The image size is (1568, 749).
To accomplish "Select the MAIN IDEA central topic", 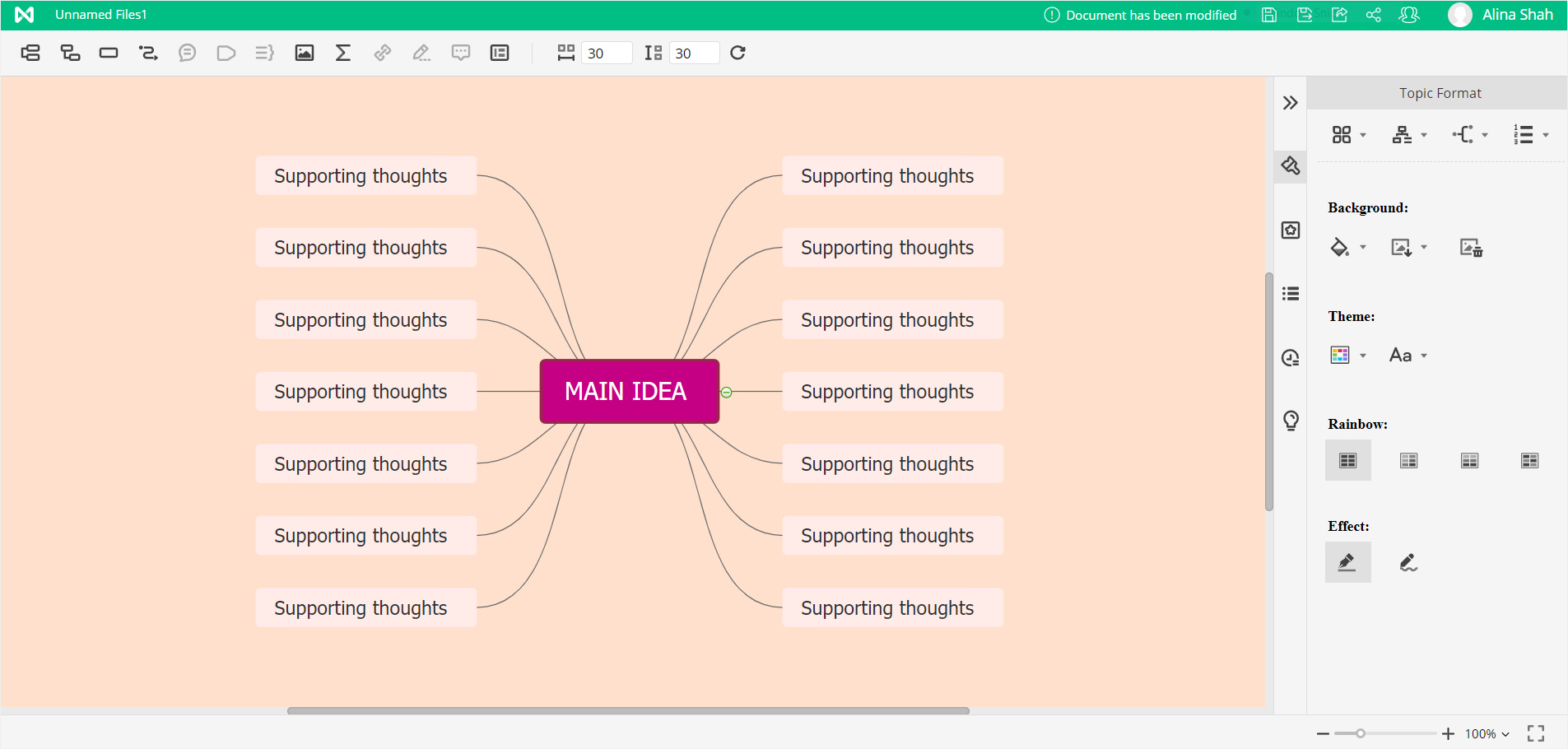I will 629,392.
